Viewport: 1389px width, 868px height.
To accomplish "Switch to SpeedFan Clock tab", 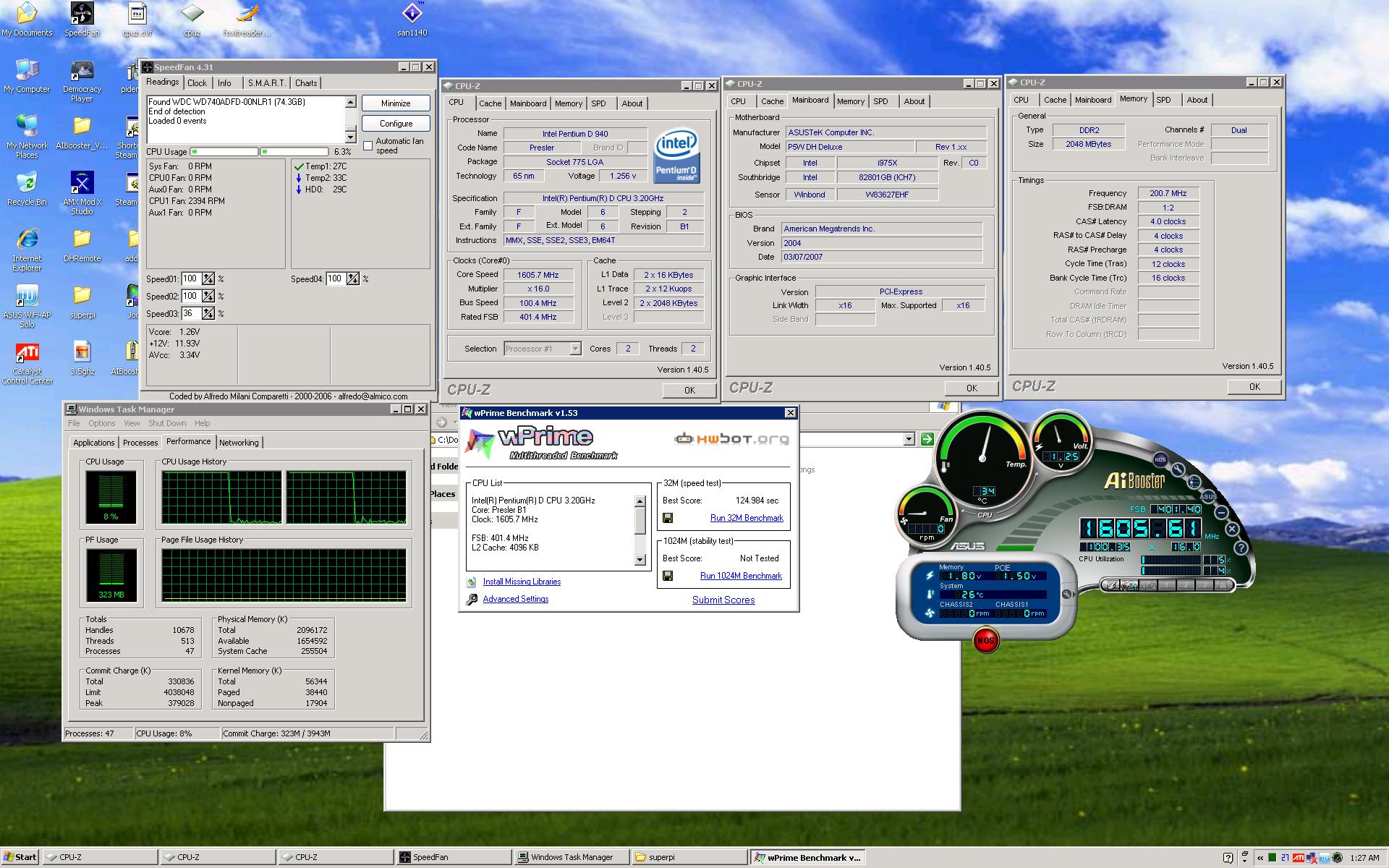I will 197,83.
